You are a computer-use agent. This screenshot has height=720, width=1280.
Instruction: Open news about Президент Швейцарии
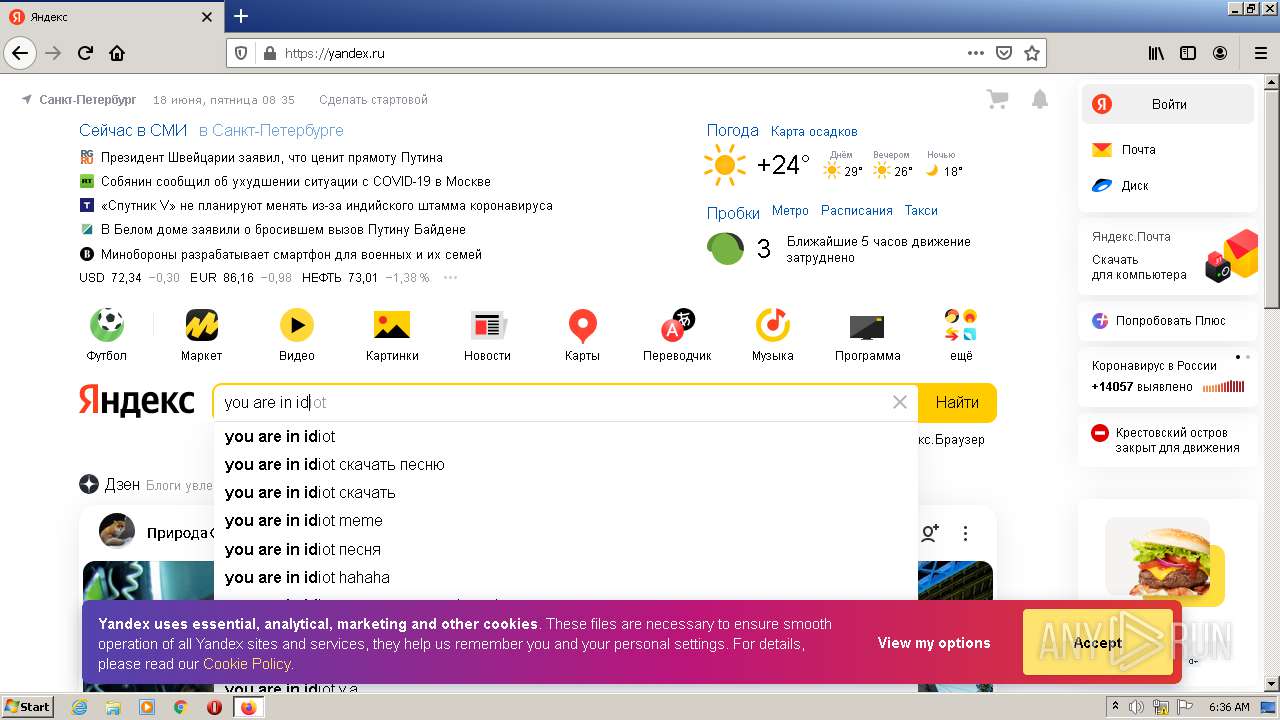pyautogui.click(x=272, y=157)
